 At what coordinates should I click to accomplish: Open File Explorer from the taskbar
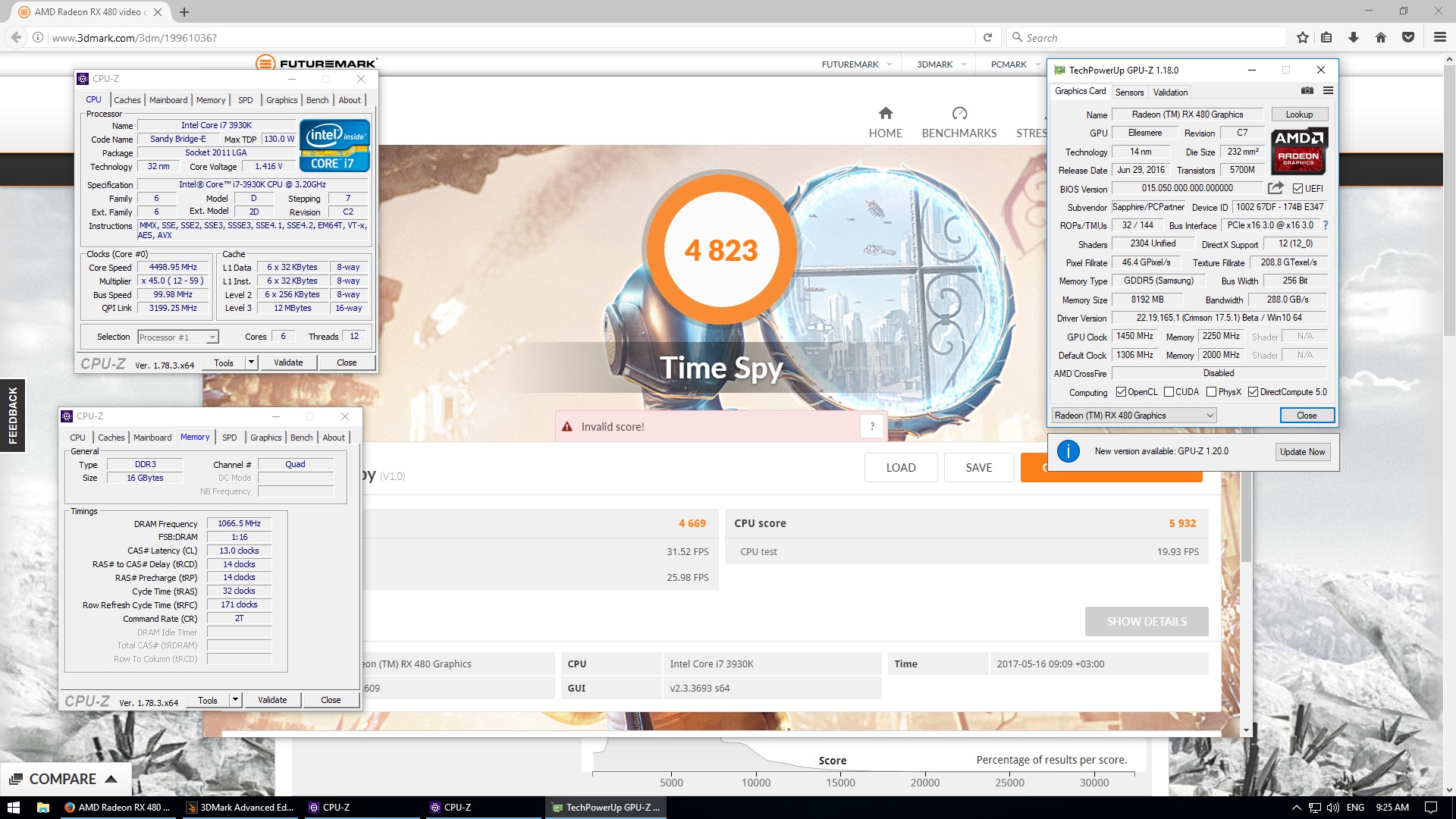[x=43, y=808]
